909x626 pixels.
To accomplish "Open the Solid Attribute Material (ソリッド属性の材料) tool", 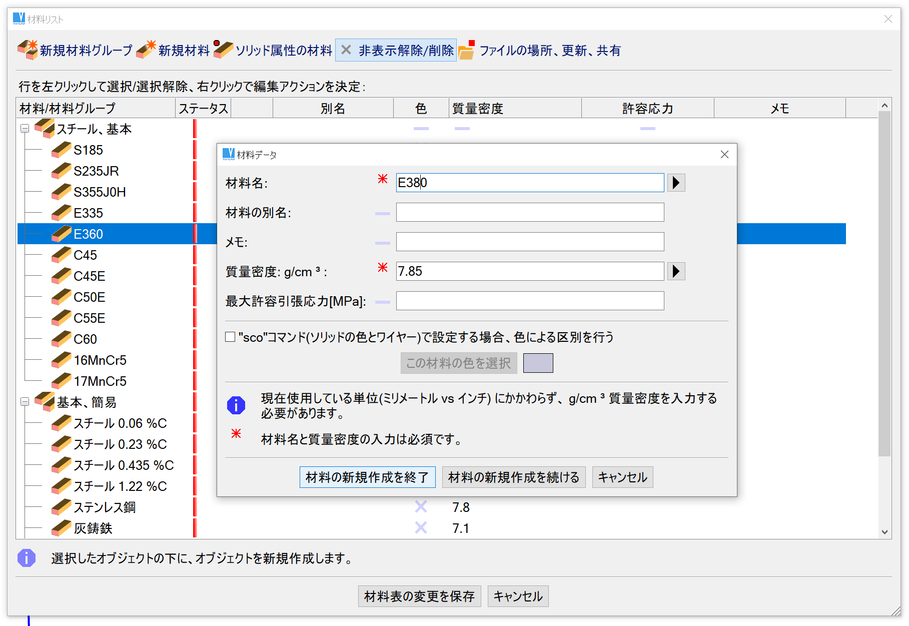I will tap(223, 50).
